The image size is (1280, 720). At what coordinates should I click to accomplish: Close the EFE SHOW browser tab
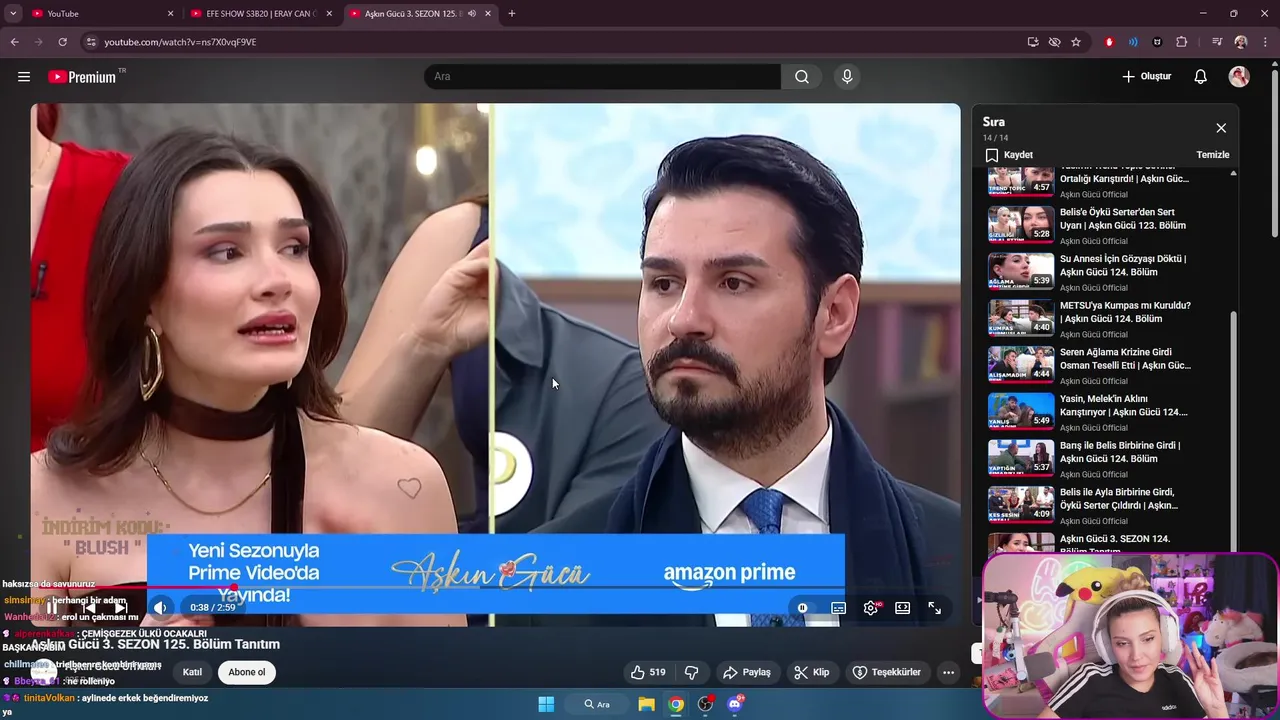coord(329,14)
